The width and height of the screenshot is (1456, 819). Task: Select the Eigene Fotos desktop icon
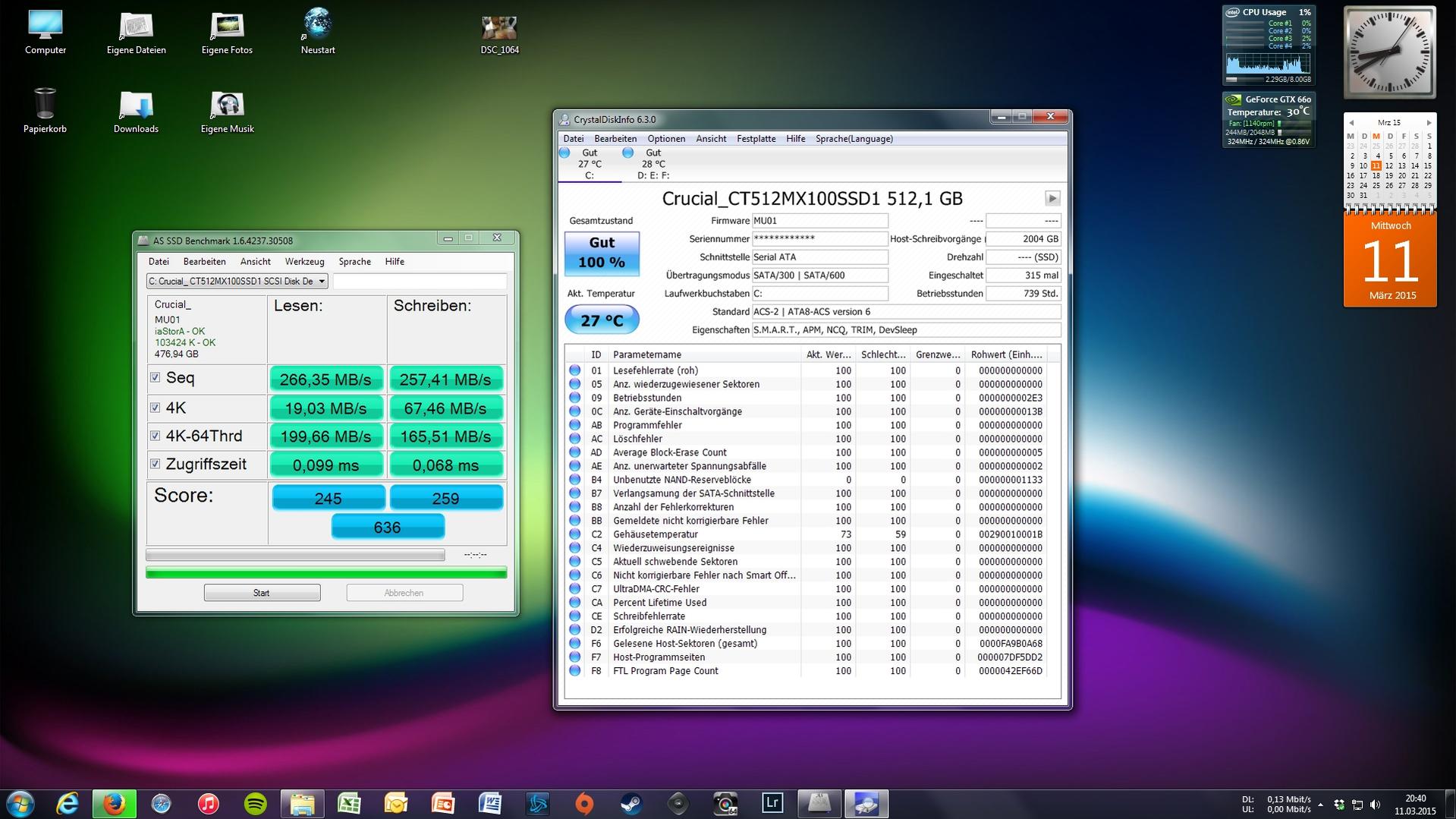pyautogui.click(x=227, y=33)
